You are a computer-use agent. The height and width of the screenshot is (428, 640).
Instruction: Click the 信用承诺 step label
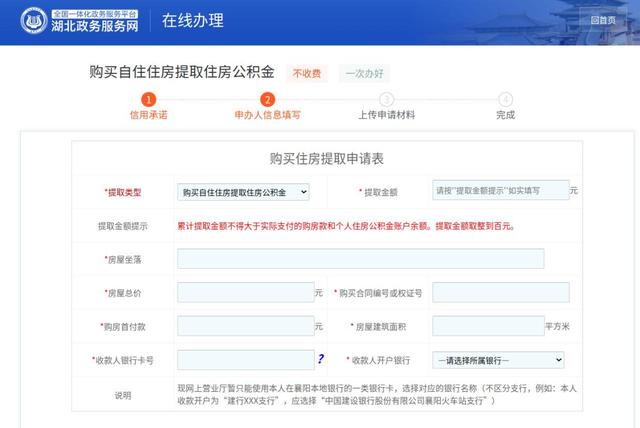click(149, 115)
